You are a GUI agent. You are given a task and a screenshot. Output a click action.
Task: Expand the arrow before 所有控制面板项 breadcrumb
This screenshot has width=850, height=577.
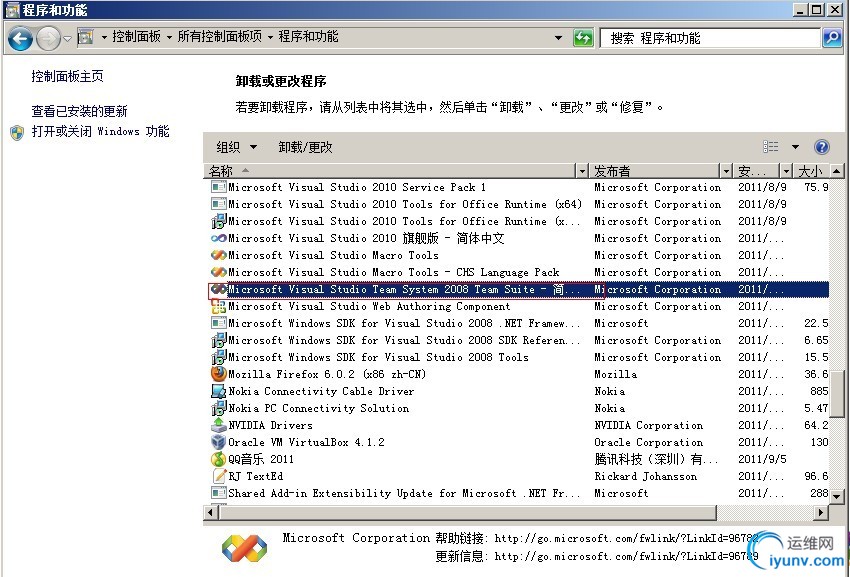169,37
